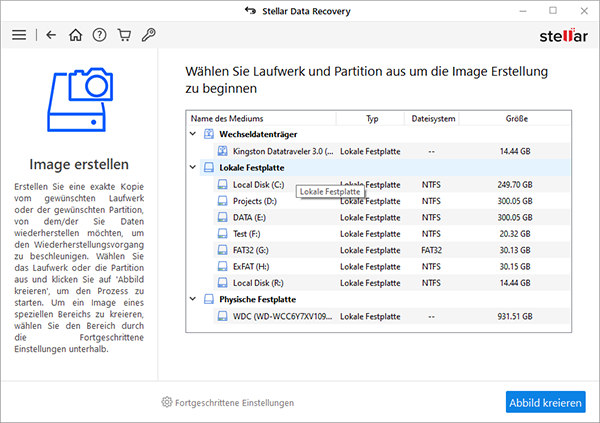Click the gear icon for Fortgeschrittene Einstellungen
The height and width of the screenshot is (423, 600).
coord(167,402)
